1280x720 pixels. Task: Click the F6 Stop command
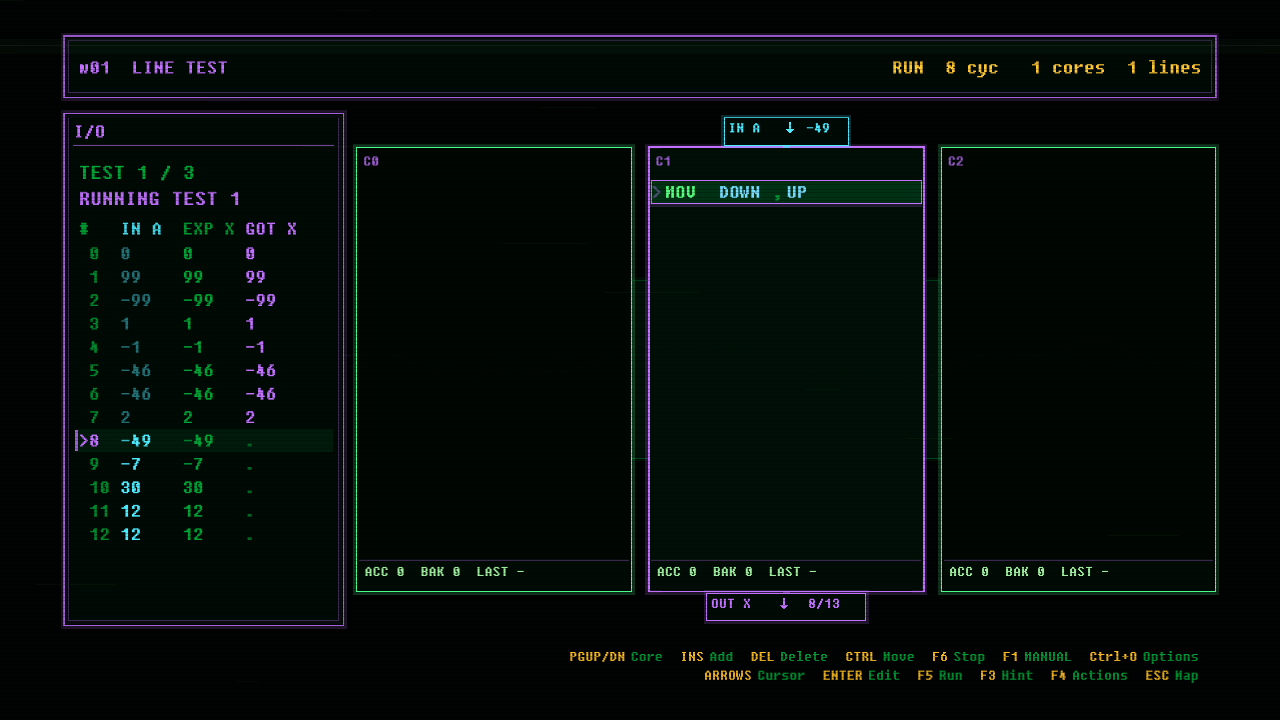[x=958, y=657]
